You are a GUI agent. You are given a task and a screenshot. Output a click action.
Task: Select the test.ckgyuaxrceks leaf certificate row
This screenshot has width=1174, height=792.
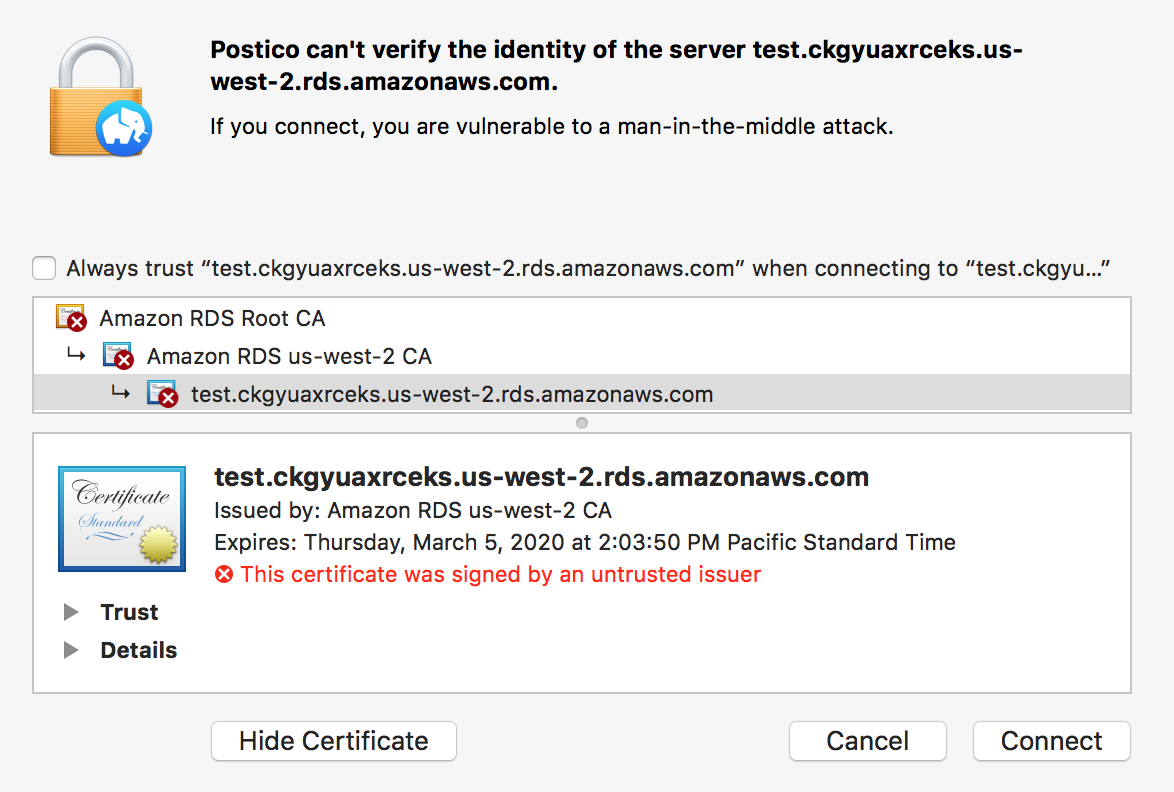click(452, 394)
